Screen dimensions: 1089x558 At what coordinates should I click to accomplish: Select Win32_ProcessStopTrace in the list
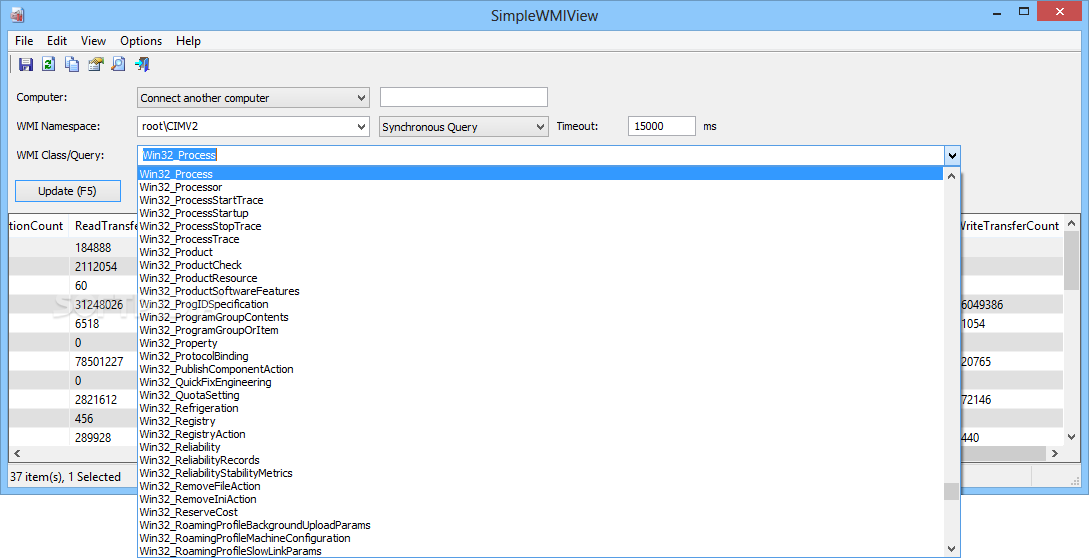click(540, 226)
